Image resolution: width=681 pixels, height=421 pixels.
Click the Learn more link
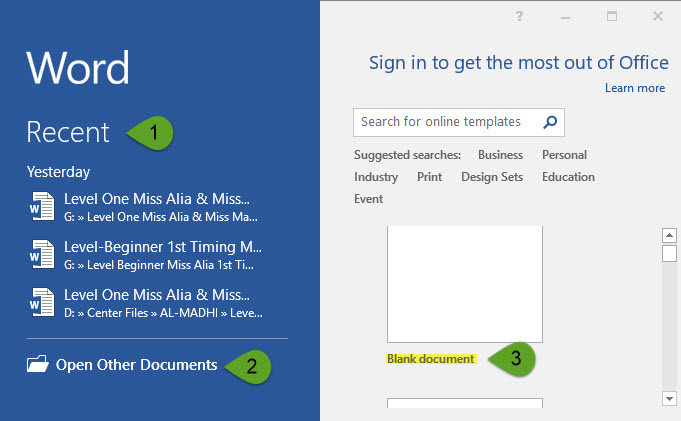click(635, 88)
